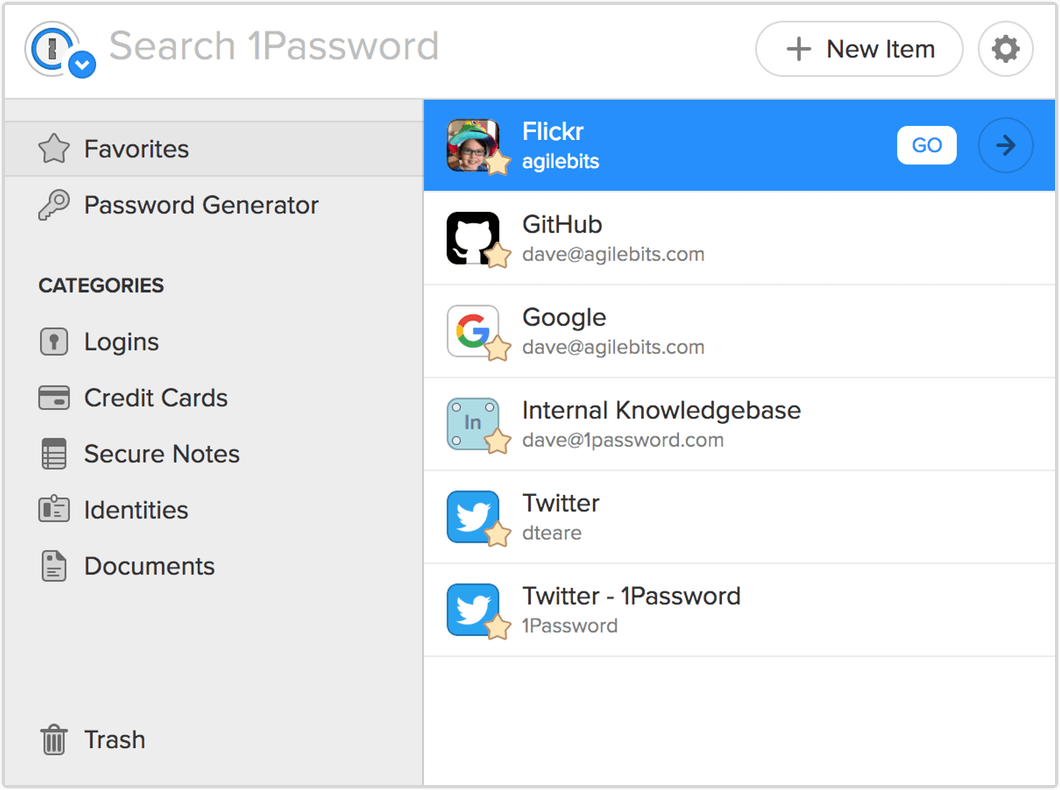This screenshot has height=790, width=1060.
Task: Open the Trash bin icon
Action: click(x=53, y=739)
